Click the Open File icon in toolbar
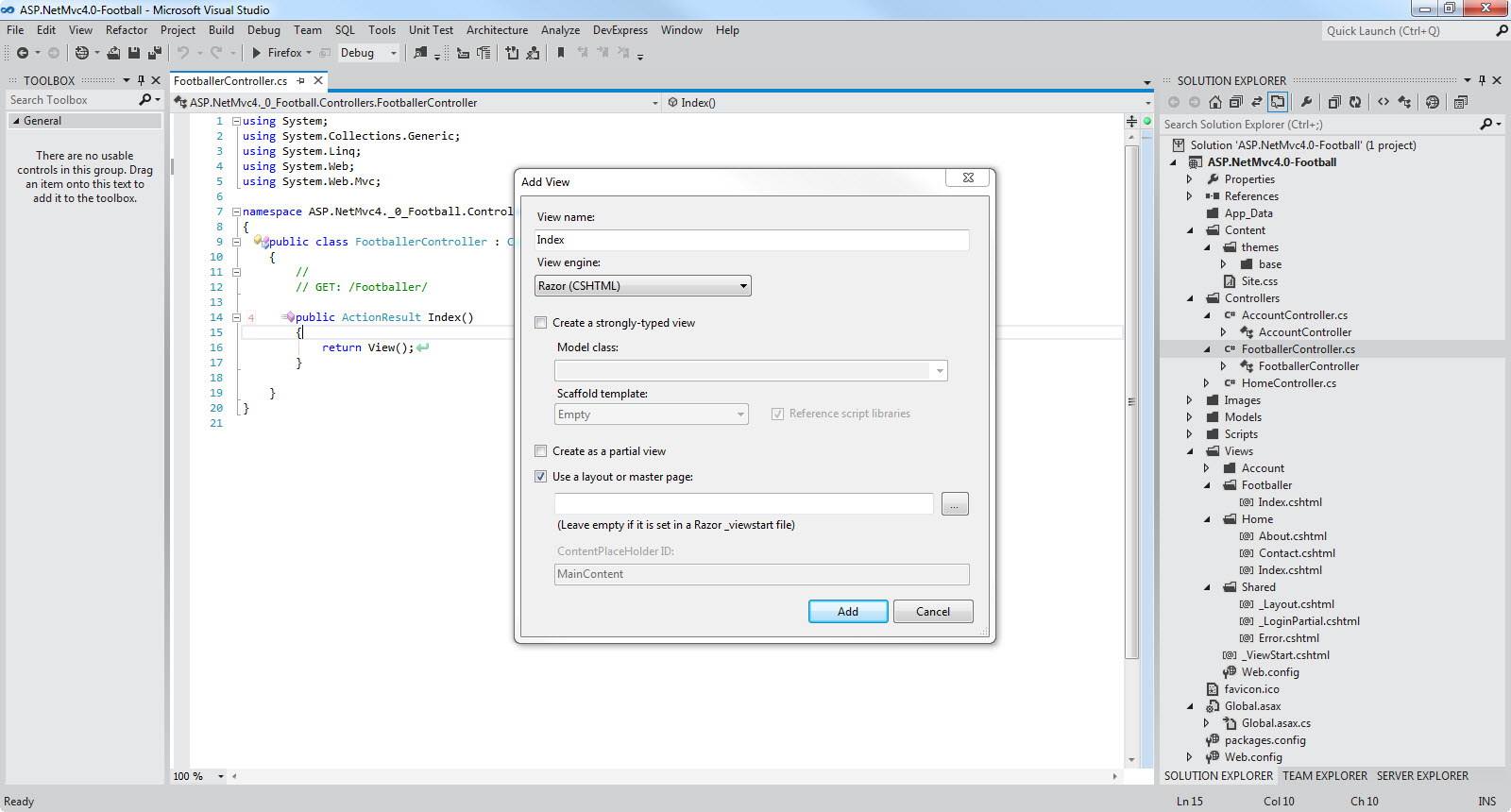The height and width of the screenshot is (812, 1511). pyautogui.click(x=113, y=53)
